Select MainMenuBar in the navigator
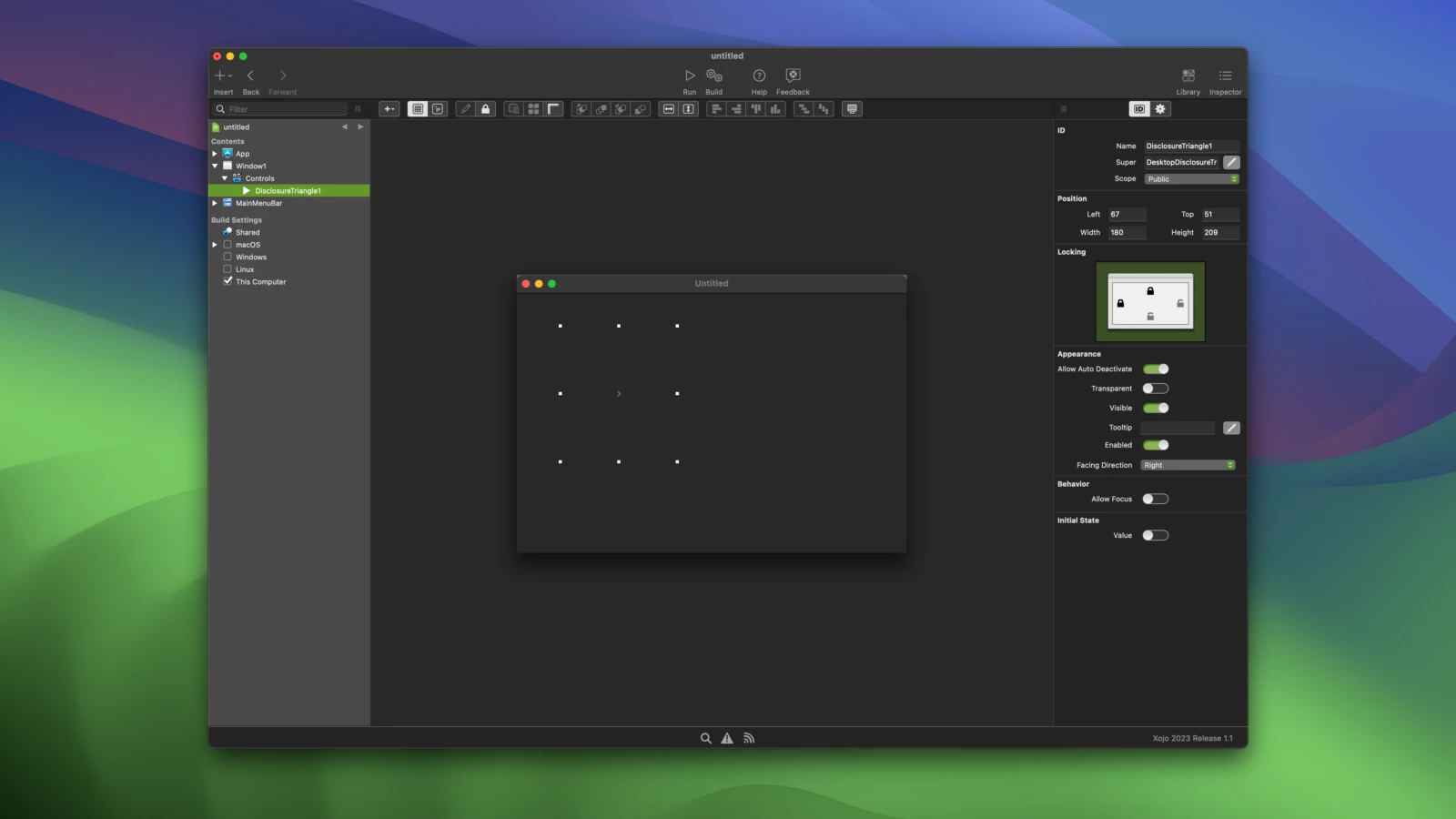Image resolution: width=1456 pixels, height=819 pixels. click(x=258, y=203)
